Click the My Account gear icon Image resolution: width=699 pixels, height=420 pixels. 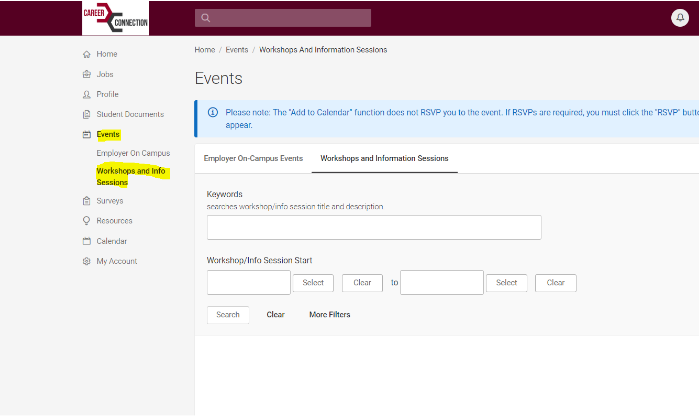click(x=86, y=261)
